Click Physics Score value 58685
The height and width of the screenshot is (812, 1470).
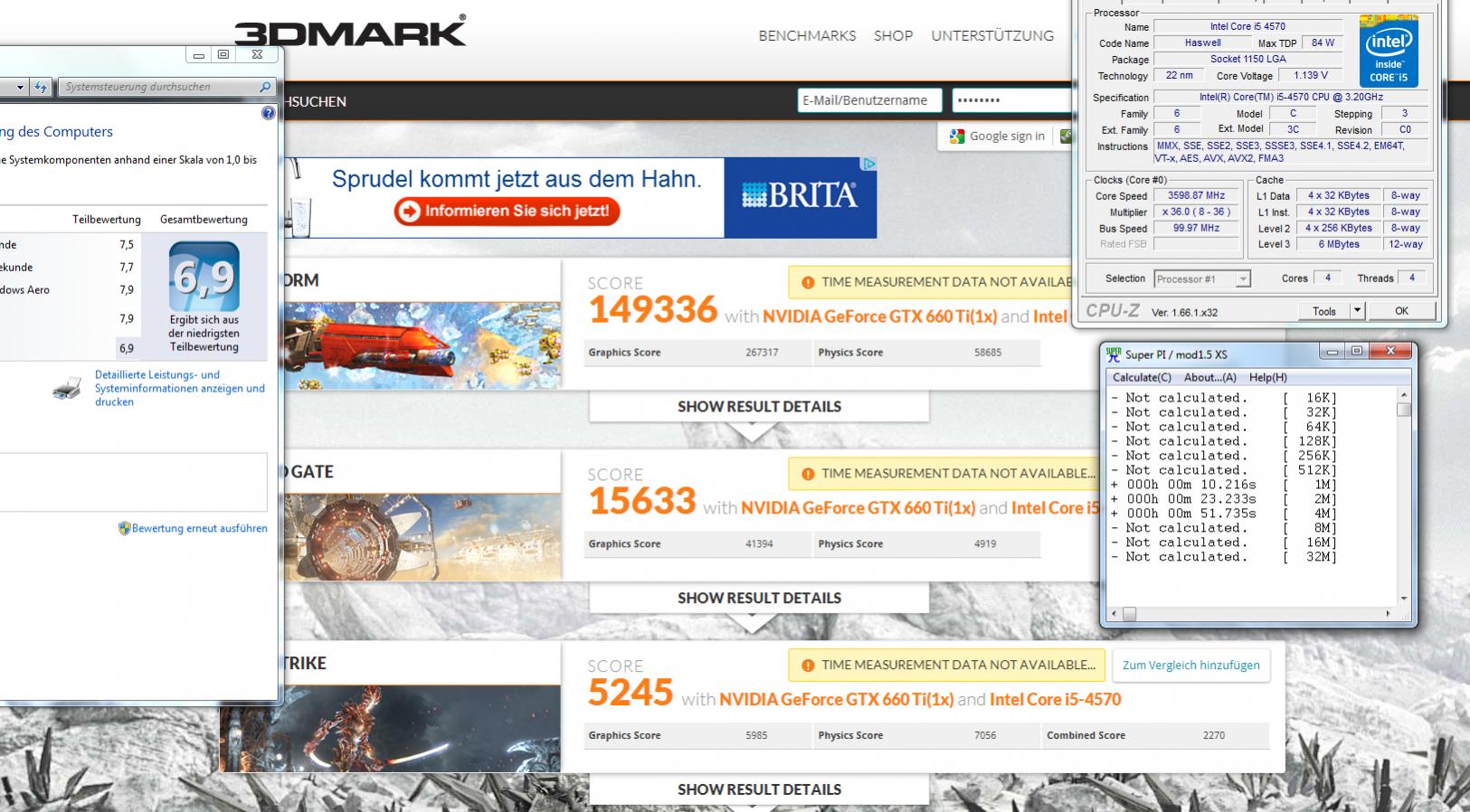[x=988, y=353]
